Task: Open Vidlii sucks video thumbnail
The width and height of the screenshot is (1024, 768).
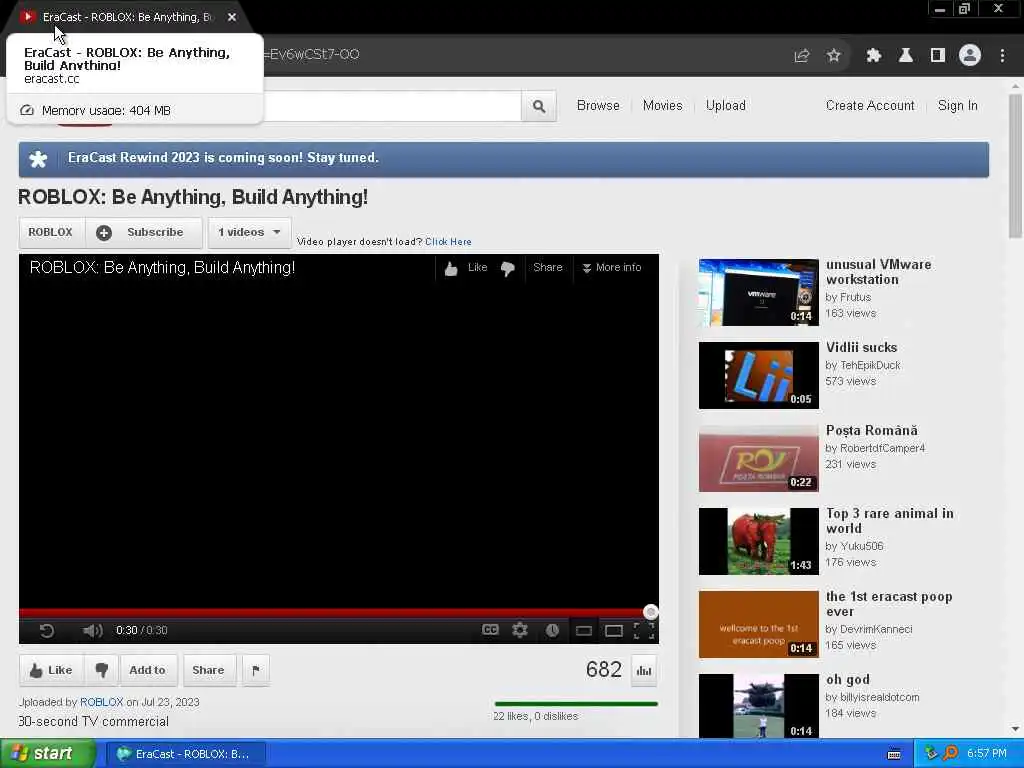Action: point(758,376)
